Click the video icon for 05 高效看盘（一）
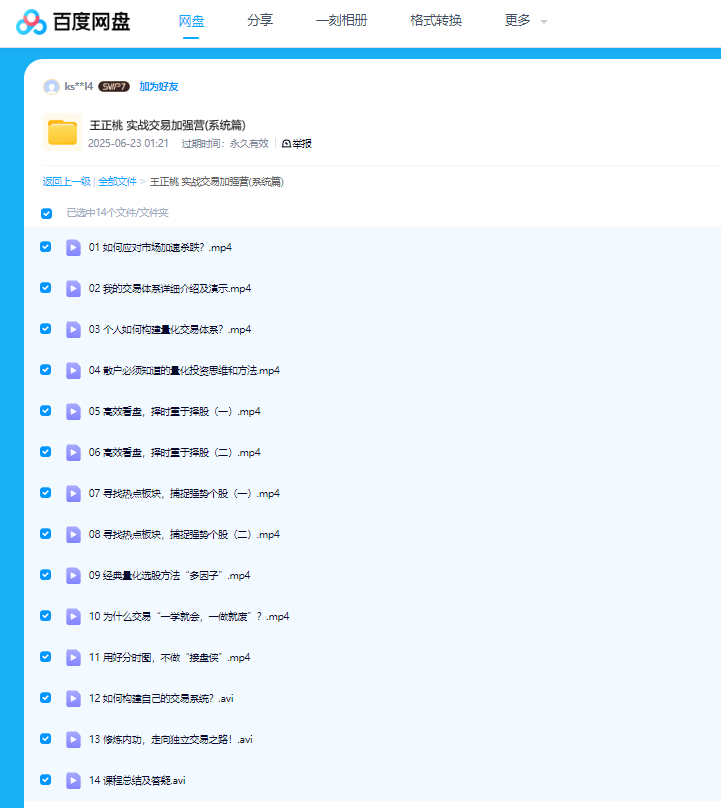 point(73,411)
